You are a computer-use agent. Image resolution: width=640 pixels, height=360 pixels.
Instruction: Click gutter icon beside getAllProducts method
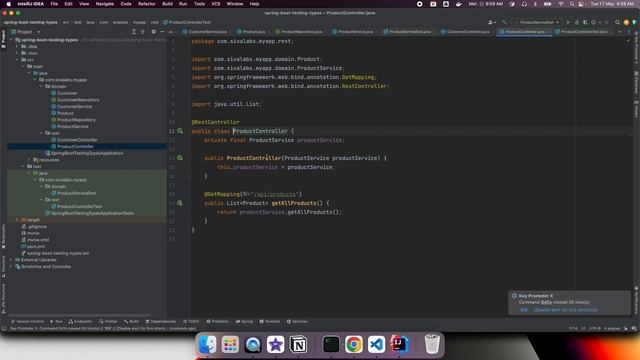tap(180, 203)
